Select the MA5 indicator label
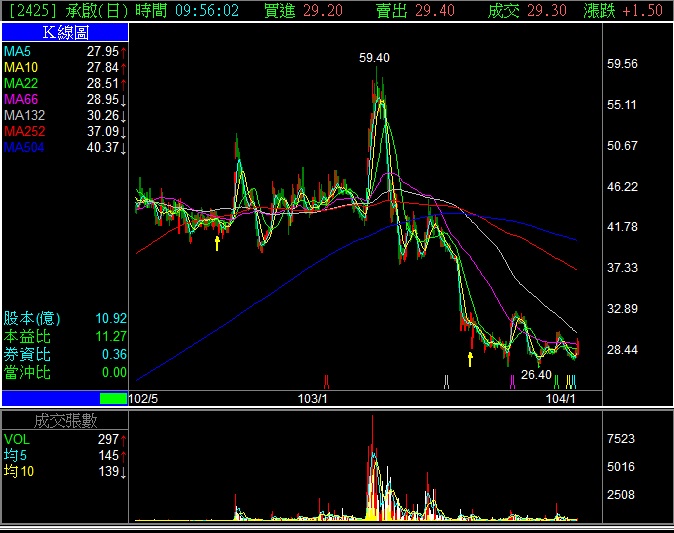This screenshot has width=674, height=533. pyautogui.click(x=17, y=52)
